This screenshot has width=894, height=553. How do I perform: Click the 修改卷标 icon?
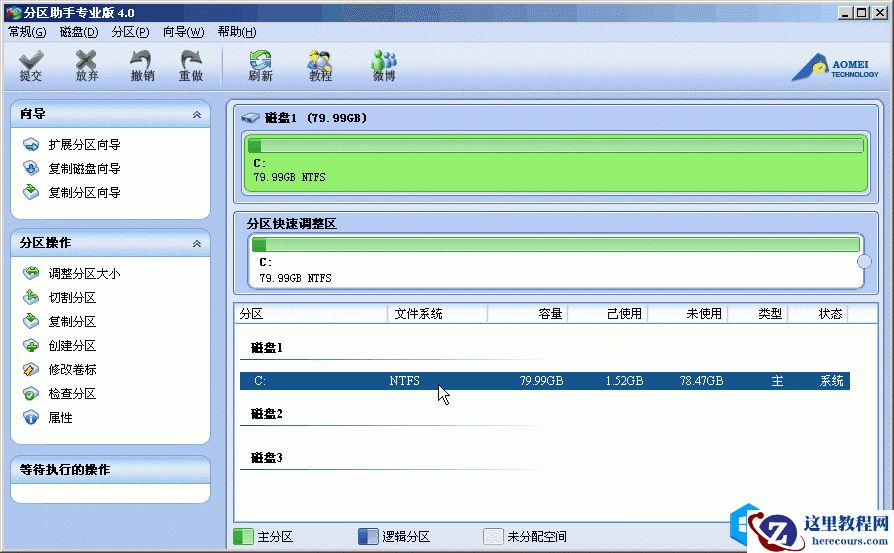(31, 369)
